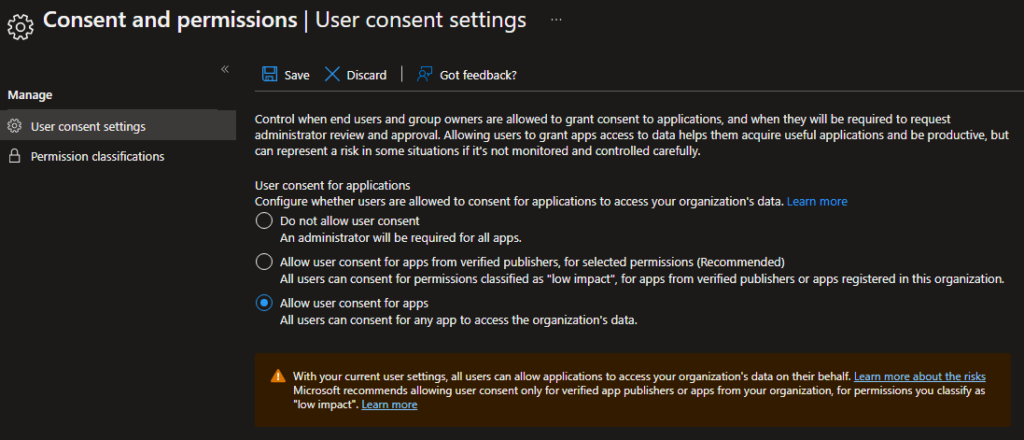Select Allow user consent for apps radio
1024x440 pixels.
coord(264,303)
